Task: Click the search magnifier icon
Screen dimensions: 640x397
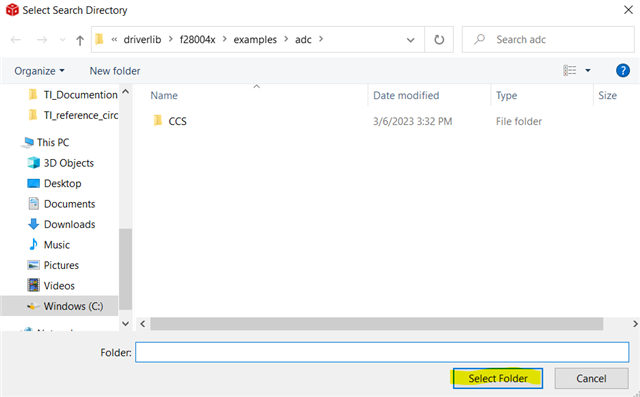Action: pos(479,39)
